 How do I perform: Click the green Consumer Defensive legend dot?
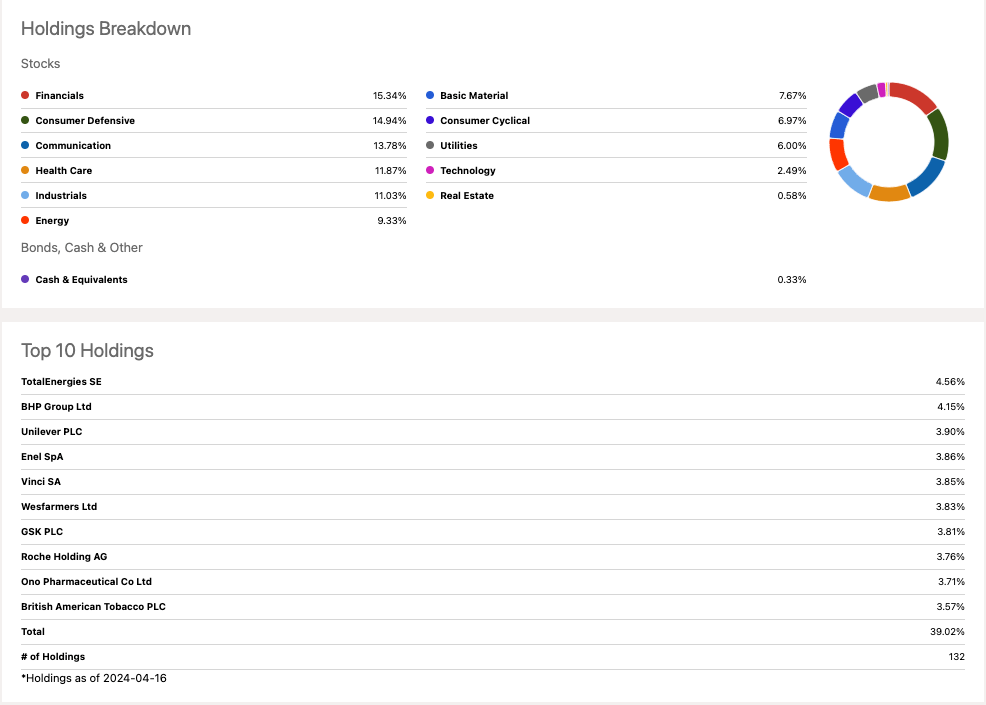[25, 121]
